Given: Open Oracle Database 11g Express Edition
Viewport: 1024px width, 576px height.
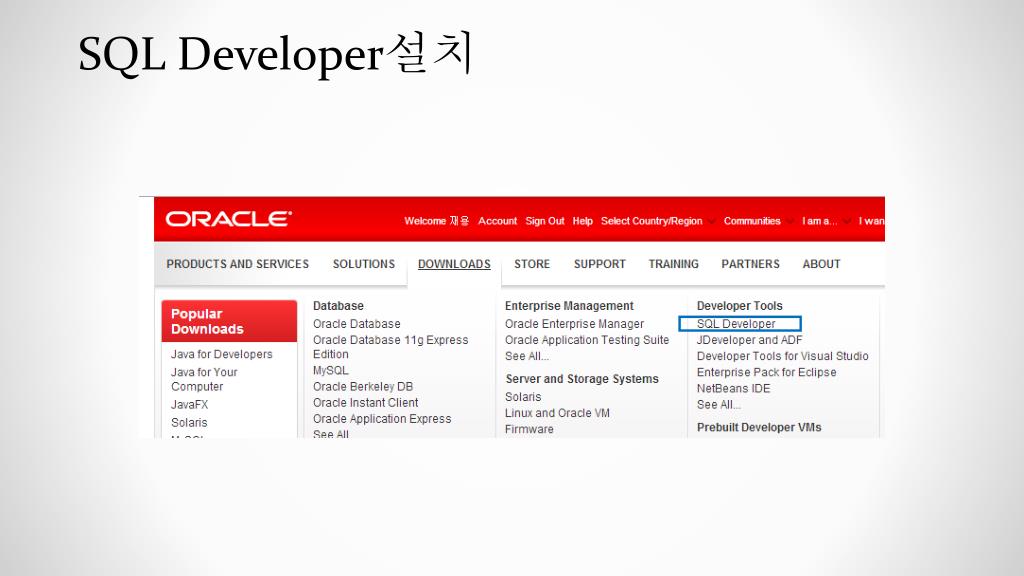Looking at the screenshot, I should pos(391,347).
